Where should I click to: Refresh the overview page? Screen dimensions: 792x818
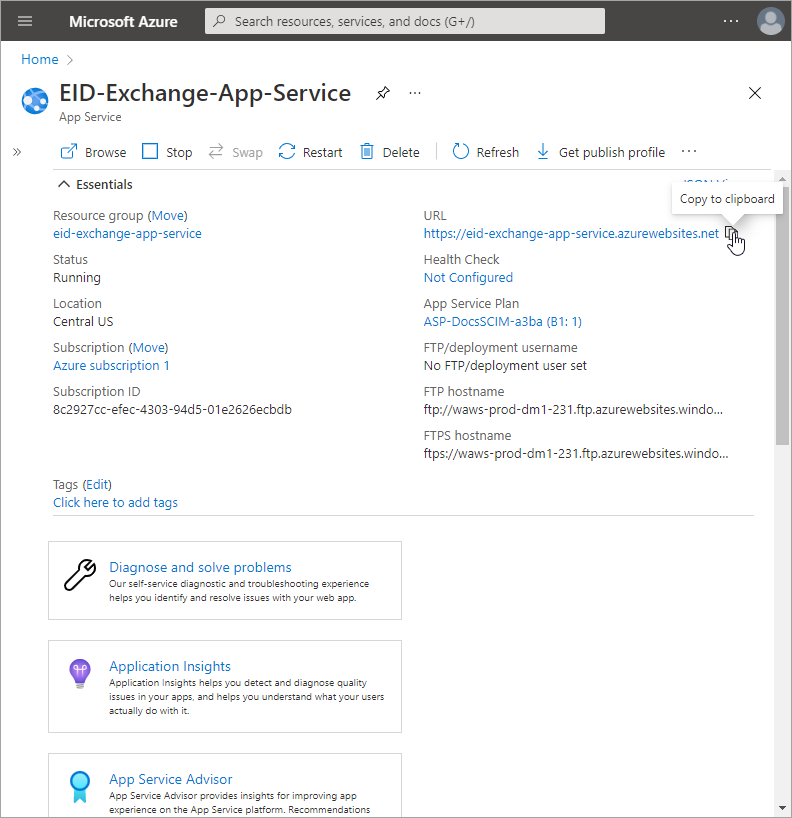pos(486,152)
